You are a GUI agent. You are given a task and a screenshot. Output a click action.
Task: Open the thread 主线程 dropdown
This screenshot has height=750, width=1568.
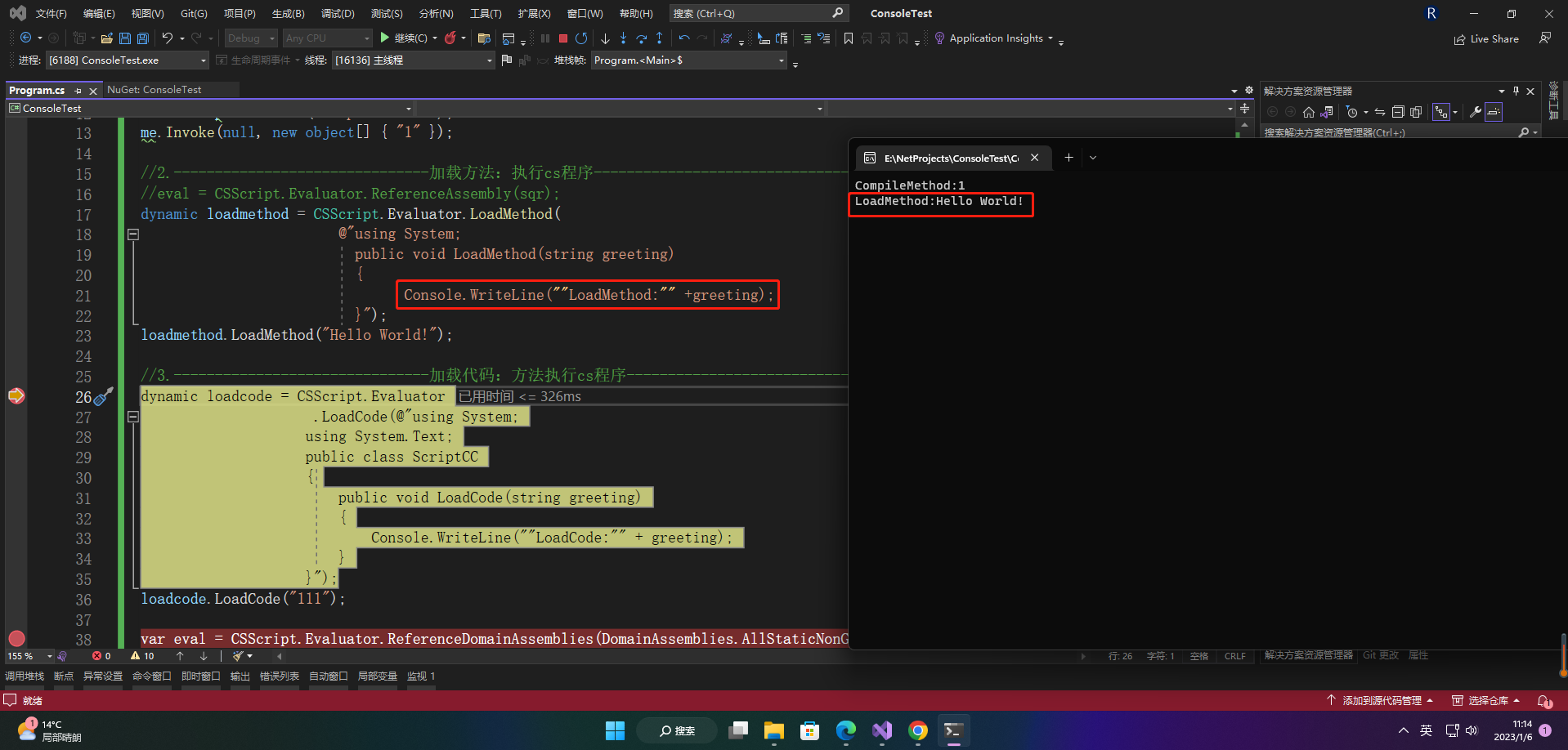coord(414,60)
